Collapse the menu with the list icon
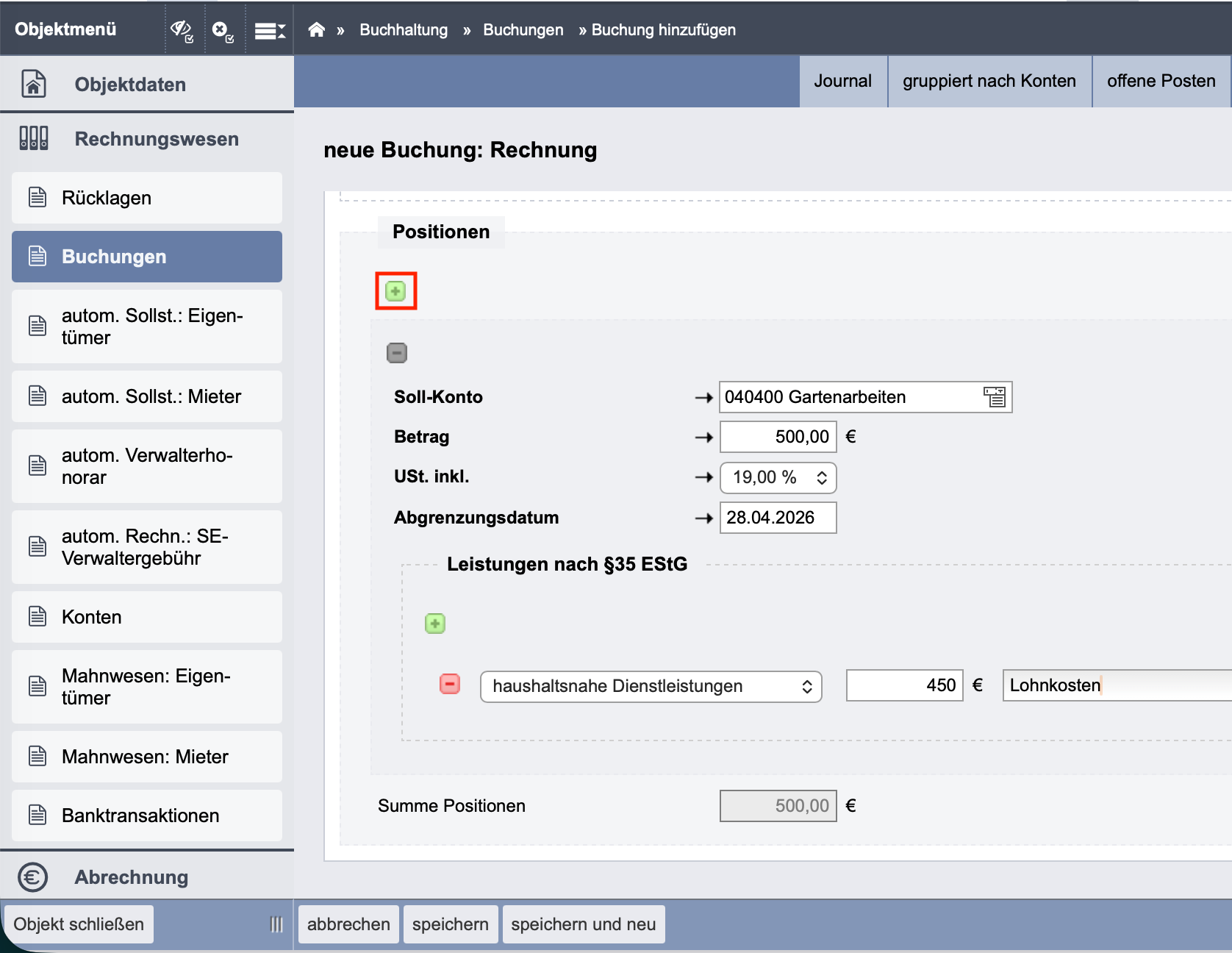 (x=270, y=31)
